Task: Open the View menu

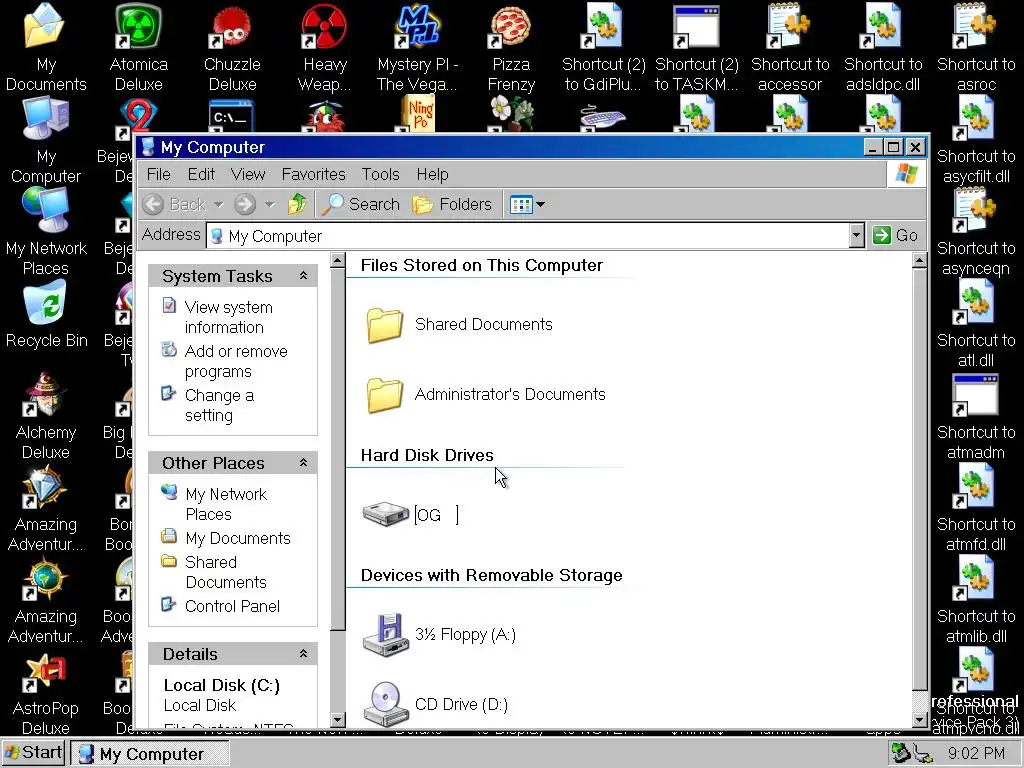Action: pos(248,174)
